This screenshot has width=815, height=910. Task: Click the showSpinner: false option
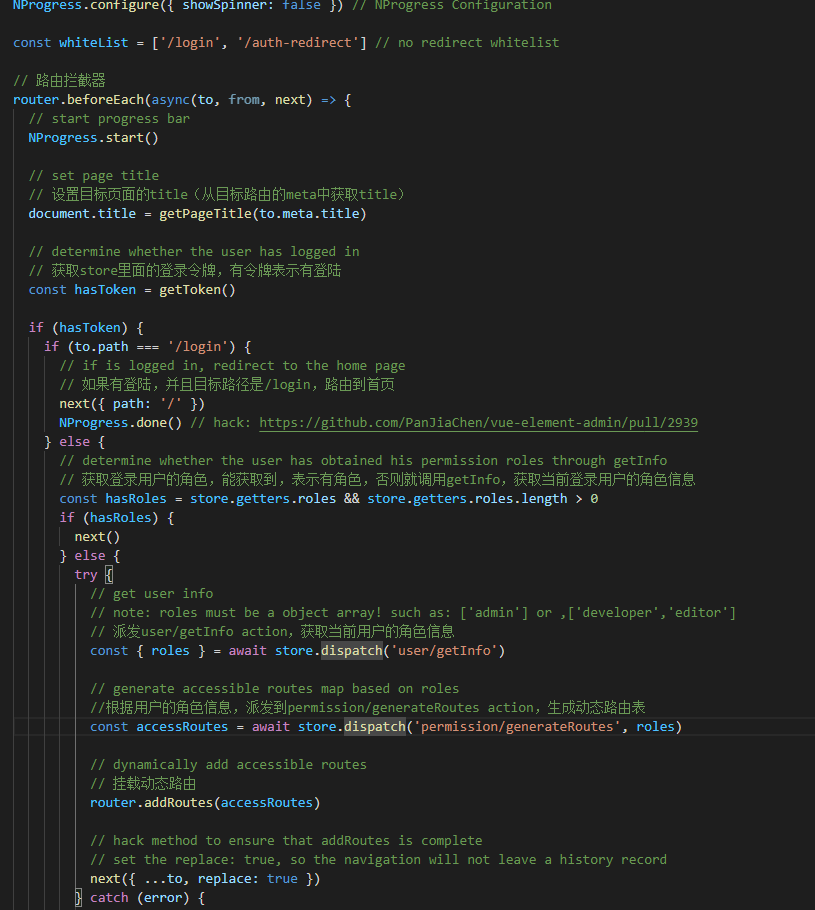click(251, 6)
